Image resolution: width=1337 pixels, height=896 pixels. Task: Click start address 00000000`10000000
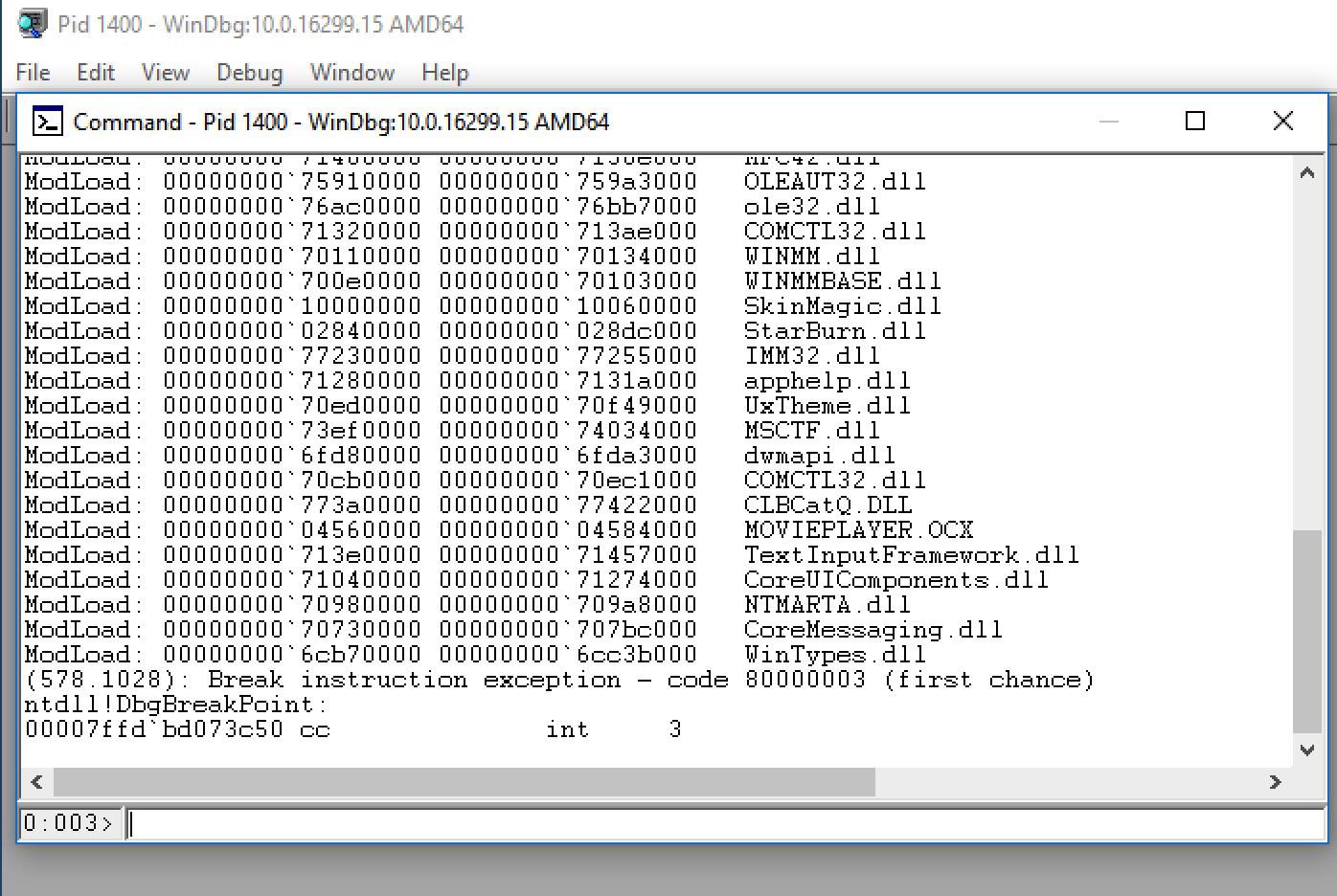[x=291, y=306]
